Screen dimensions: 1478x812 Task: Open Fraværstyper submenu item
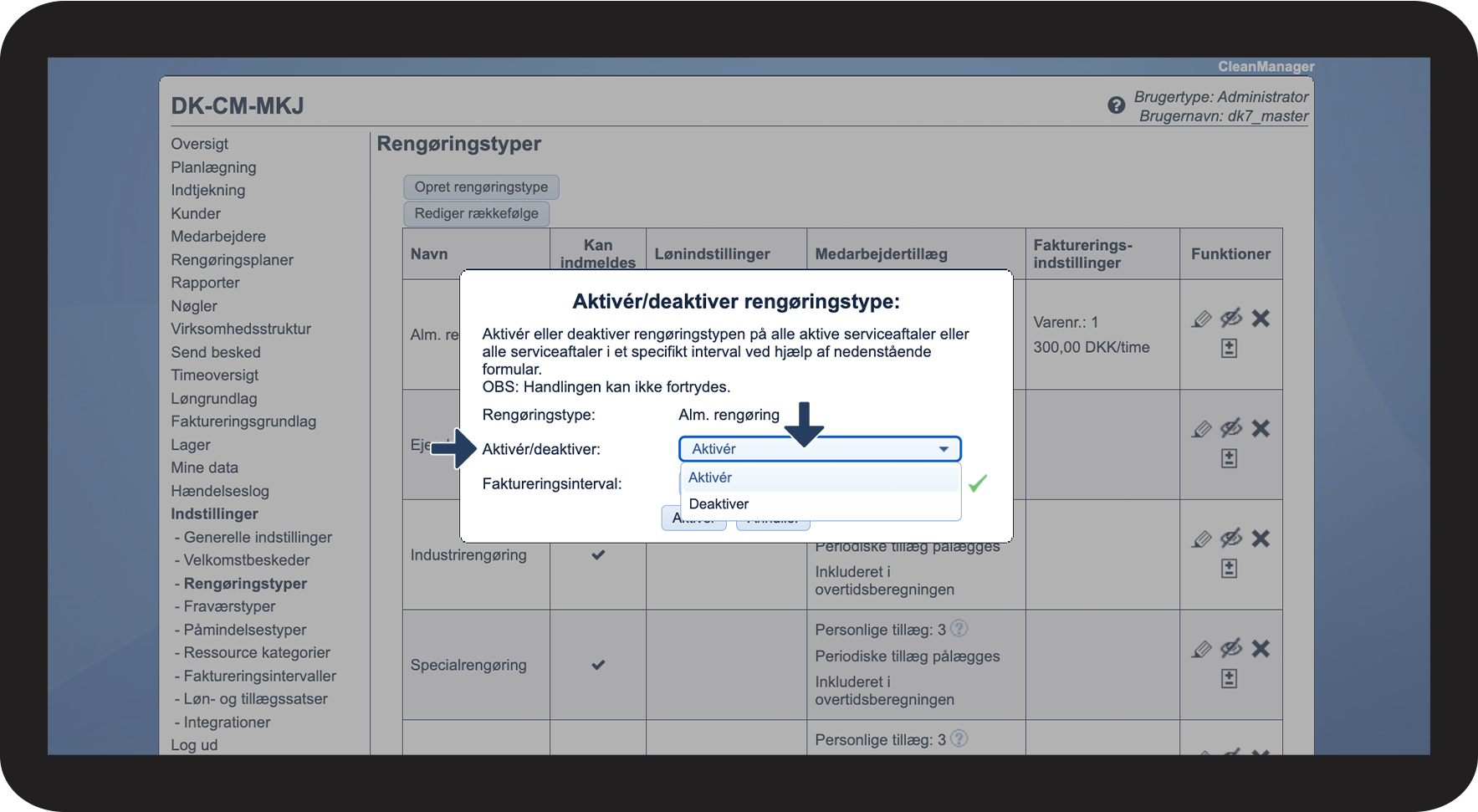point(229,606)
